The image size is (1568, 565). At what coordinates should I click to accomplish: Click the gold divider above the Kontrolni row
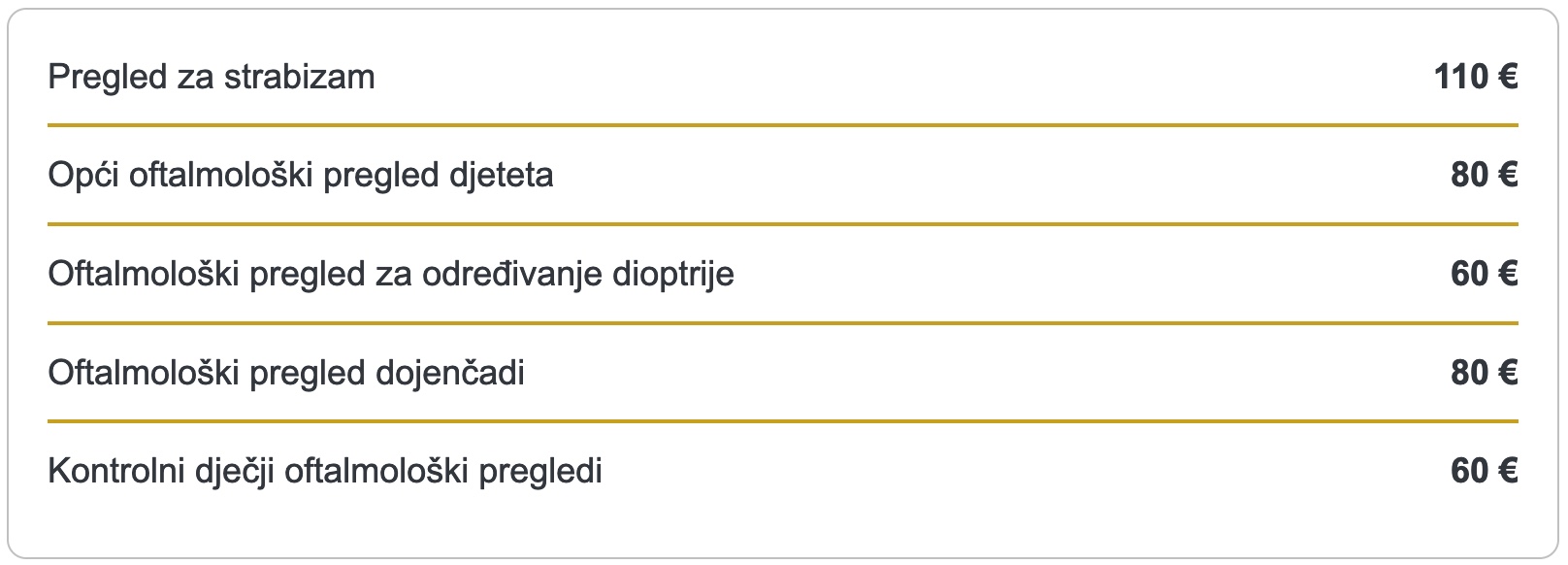[782, 421]
